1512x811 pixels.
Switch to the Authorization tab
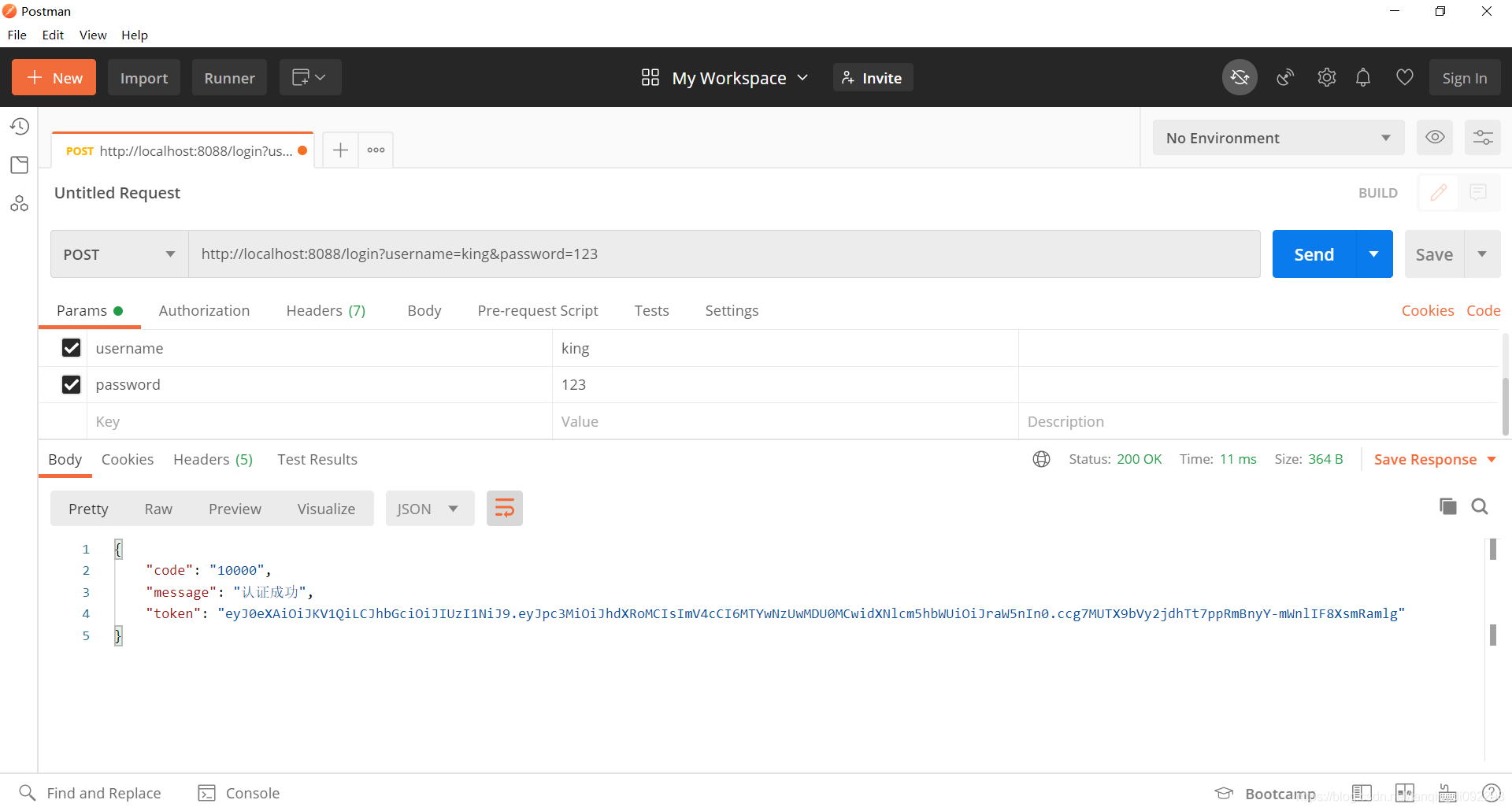[x=204, y=310]
